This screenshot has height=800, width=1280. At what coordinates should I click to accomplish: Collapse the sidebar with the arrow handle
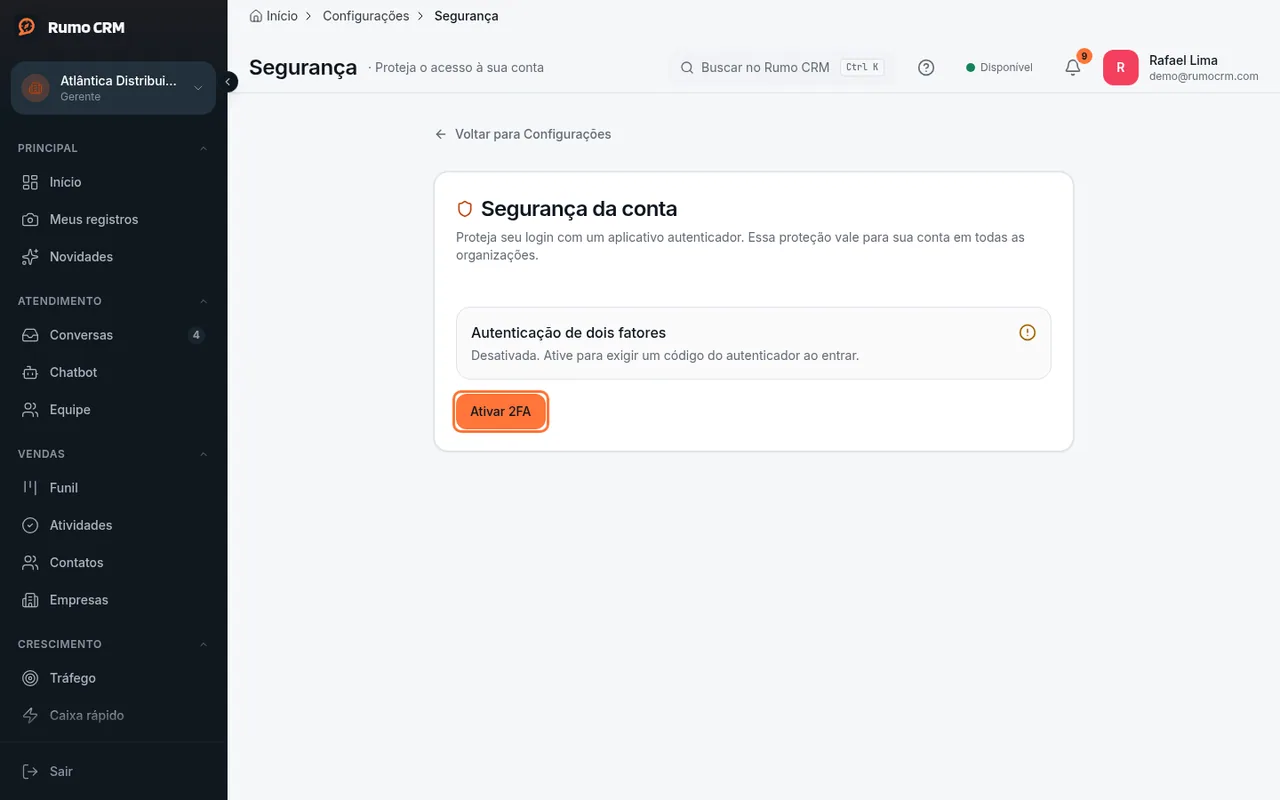(x=228, y=82)
